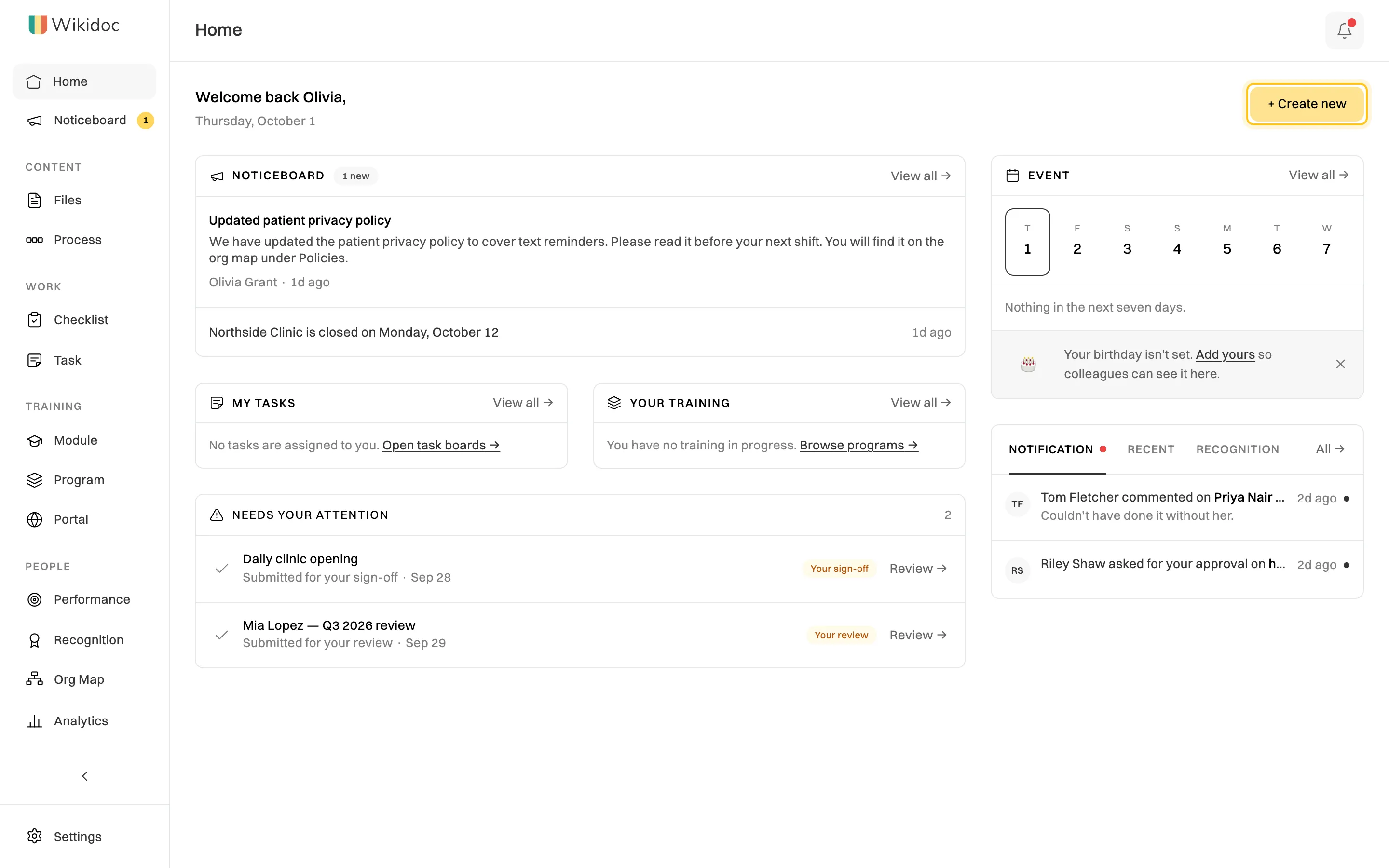Review the Daily clinic opening item
This screenshot has height=868, width=1389.
918,569
